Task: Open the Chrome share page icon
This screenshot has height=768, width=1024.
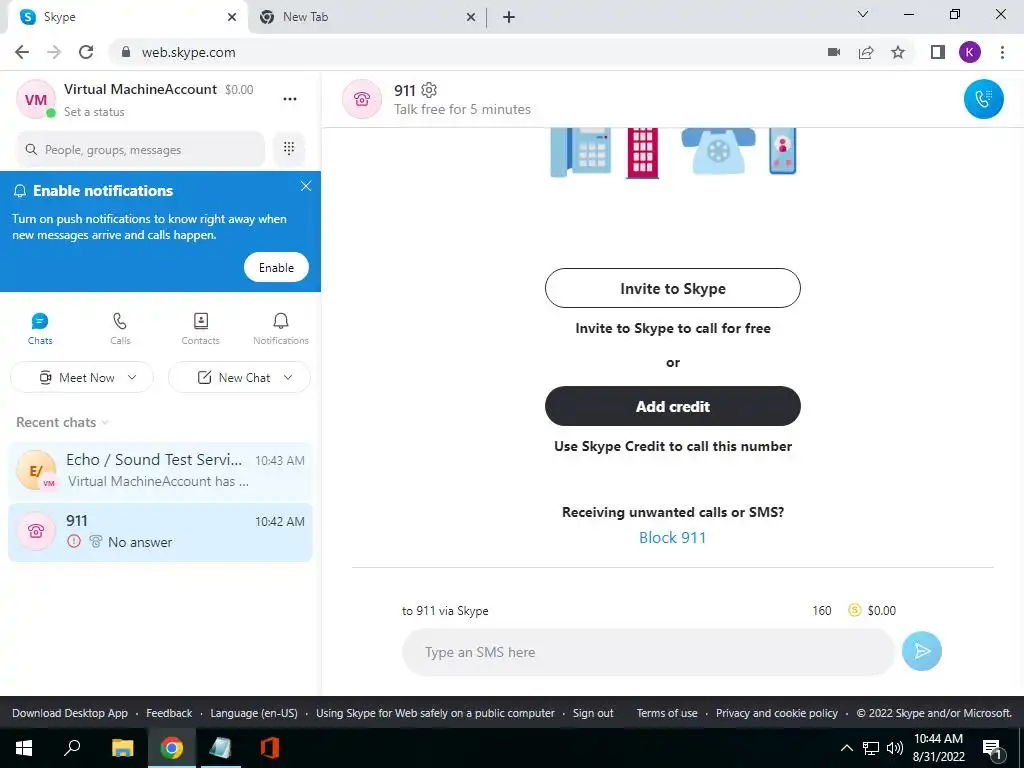Action: click(x=866, y=52)
